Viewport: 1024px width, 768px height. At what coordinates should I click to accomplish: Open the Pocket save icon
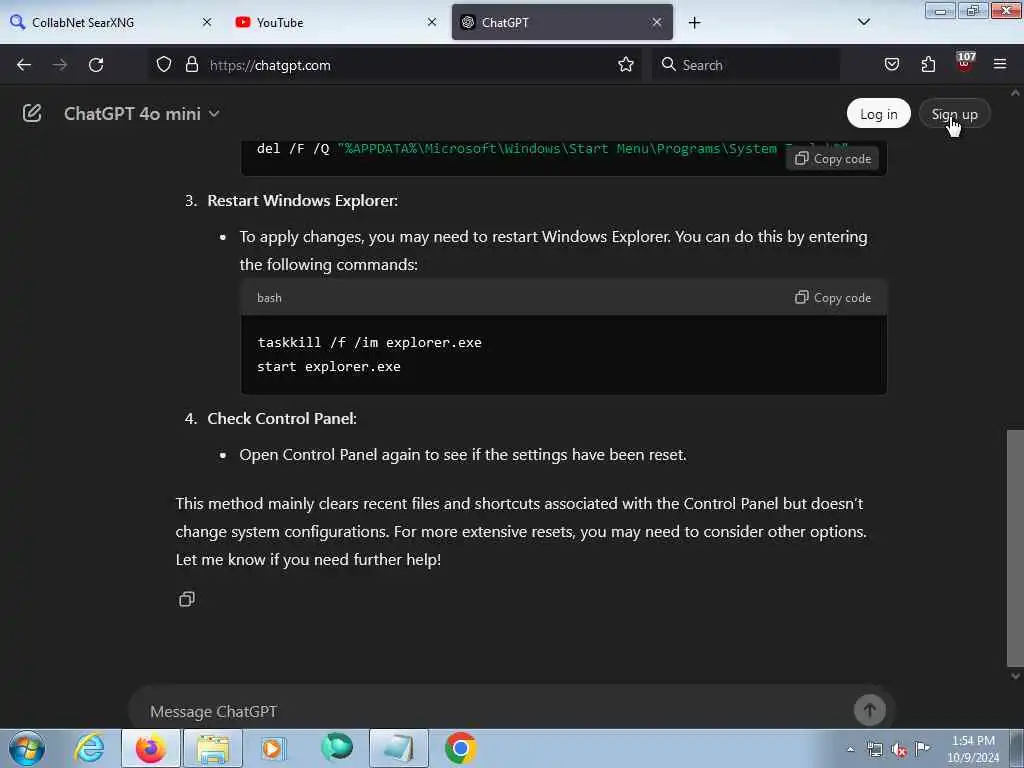click(x=891, y=65)
